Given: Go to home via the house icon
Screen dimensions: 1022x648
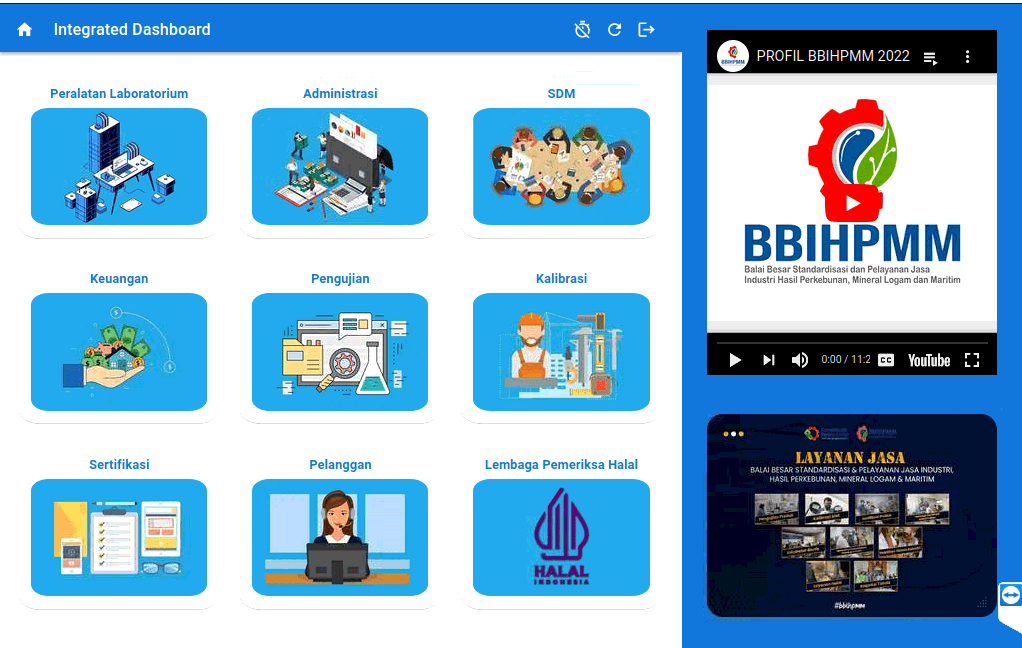Looking at the screenshot, I should coord(25,29).
